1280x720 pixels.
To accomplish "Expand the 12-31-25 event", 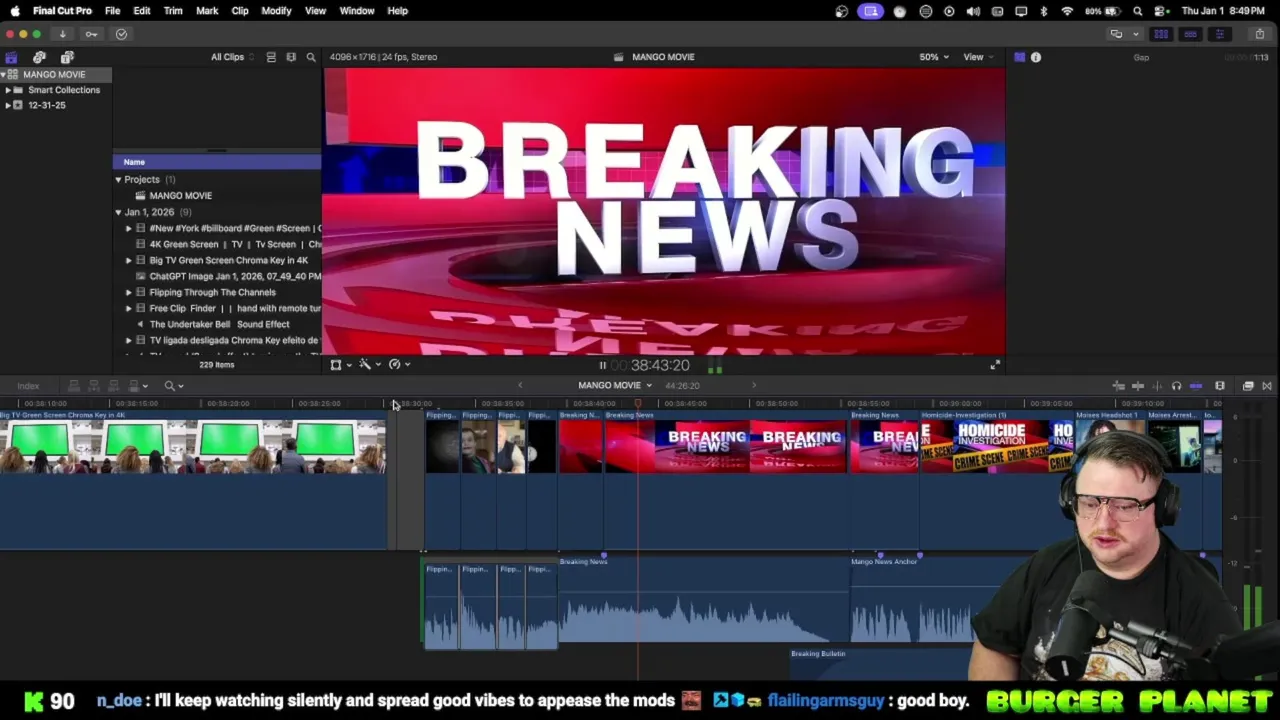I will 8,105.
